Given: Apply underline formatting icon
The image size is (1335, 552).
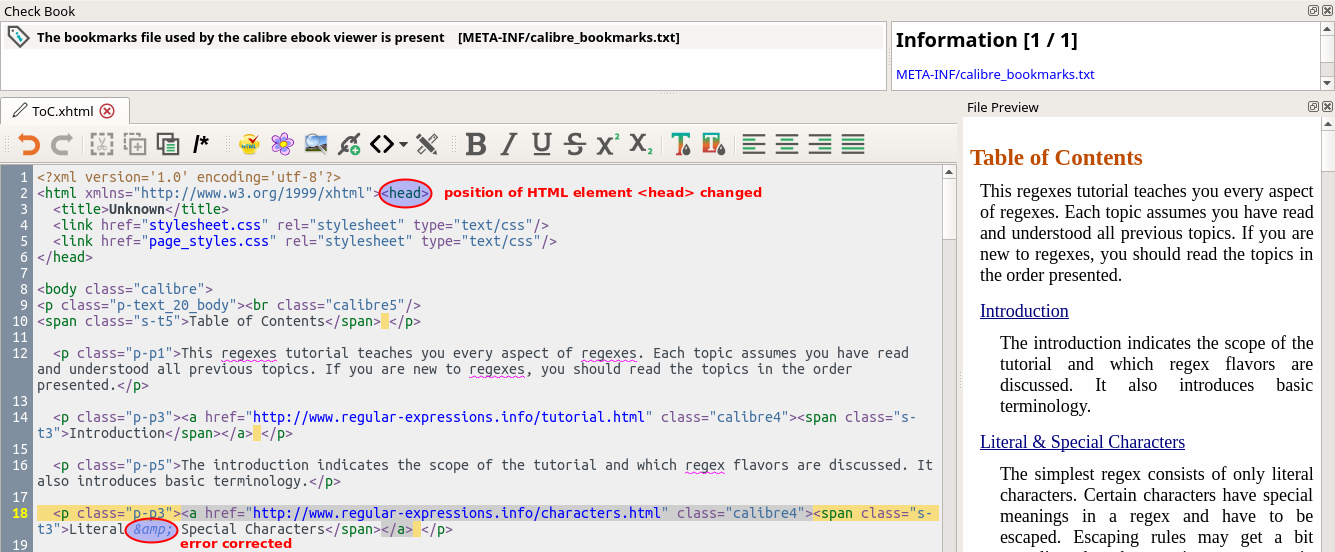Looking at the screenshot, I should [542, 144].
